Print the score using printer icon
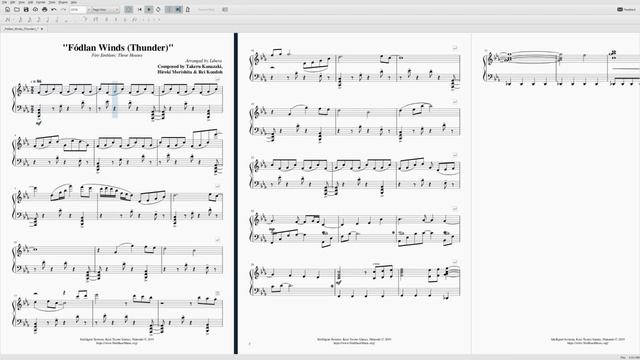Screen dimensions: 640x360 tap(44, 9)
